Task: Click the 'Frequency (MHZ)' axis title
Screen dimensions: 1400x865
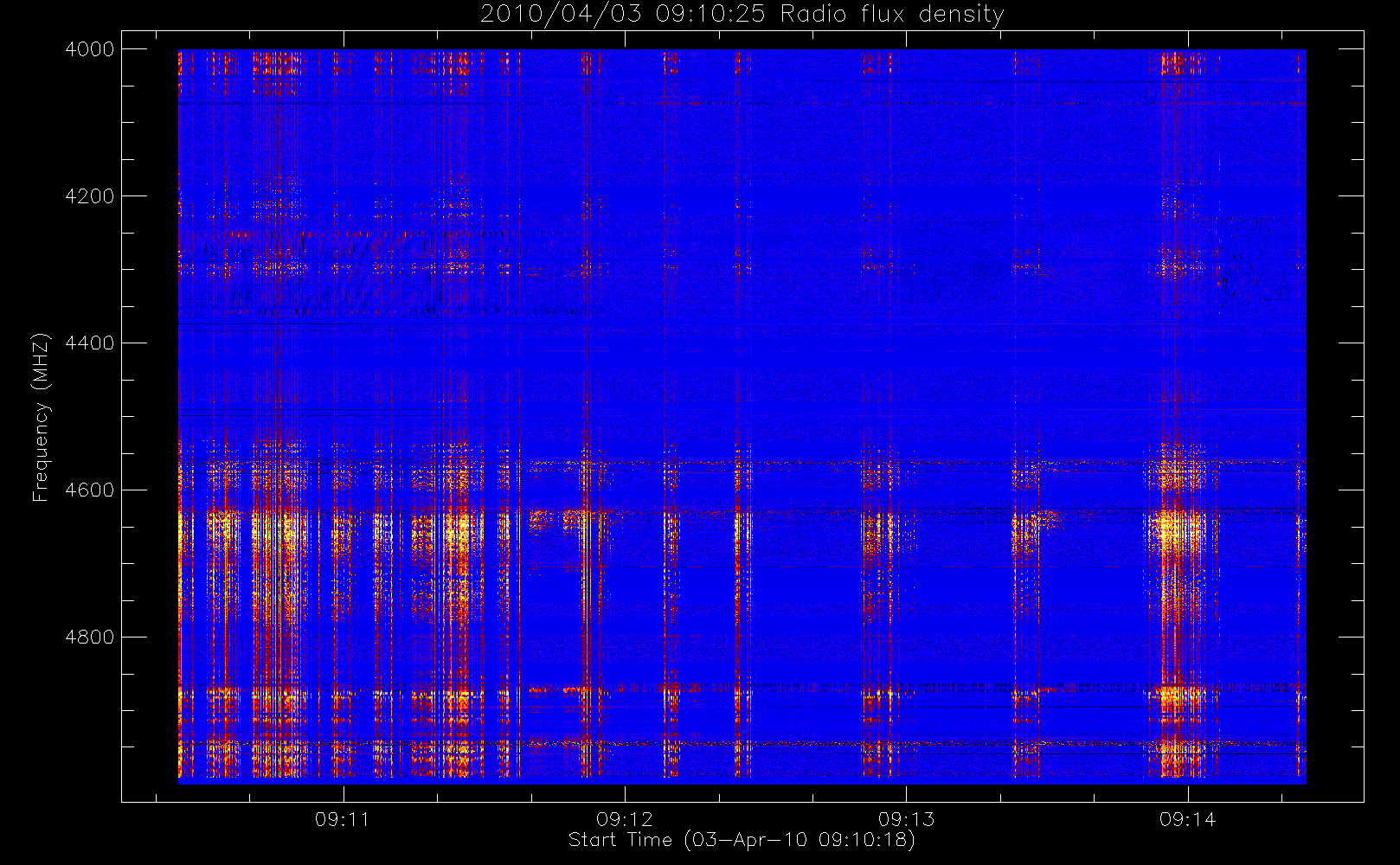Action: 41,417
